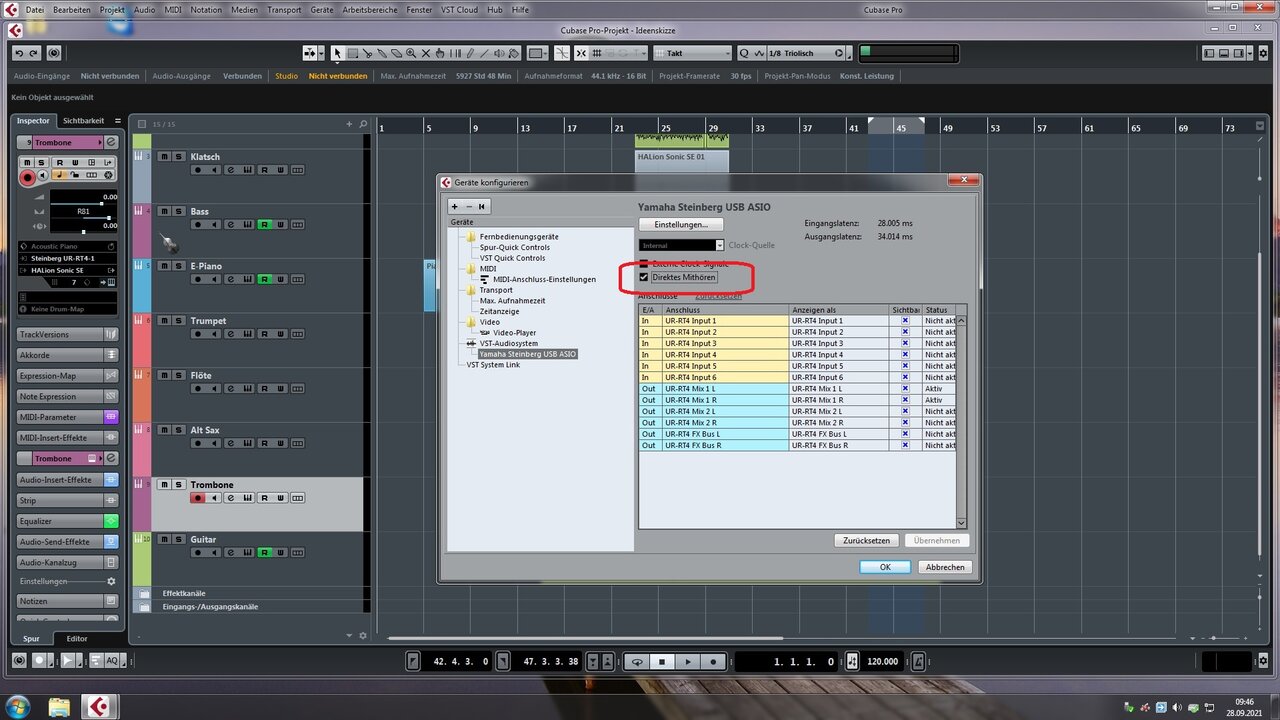The height and width of the screenshot is (720, 1280).
Task: Click the Undo arrow icon
Action: coord(19,53)
